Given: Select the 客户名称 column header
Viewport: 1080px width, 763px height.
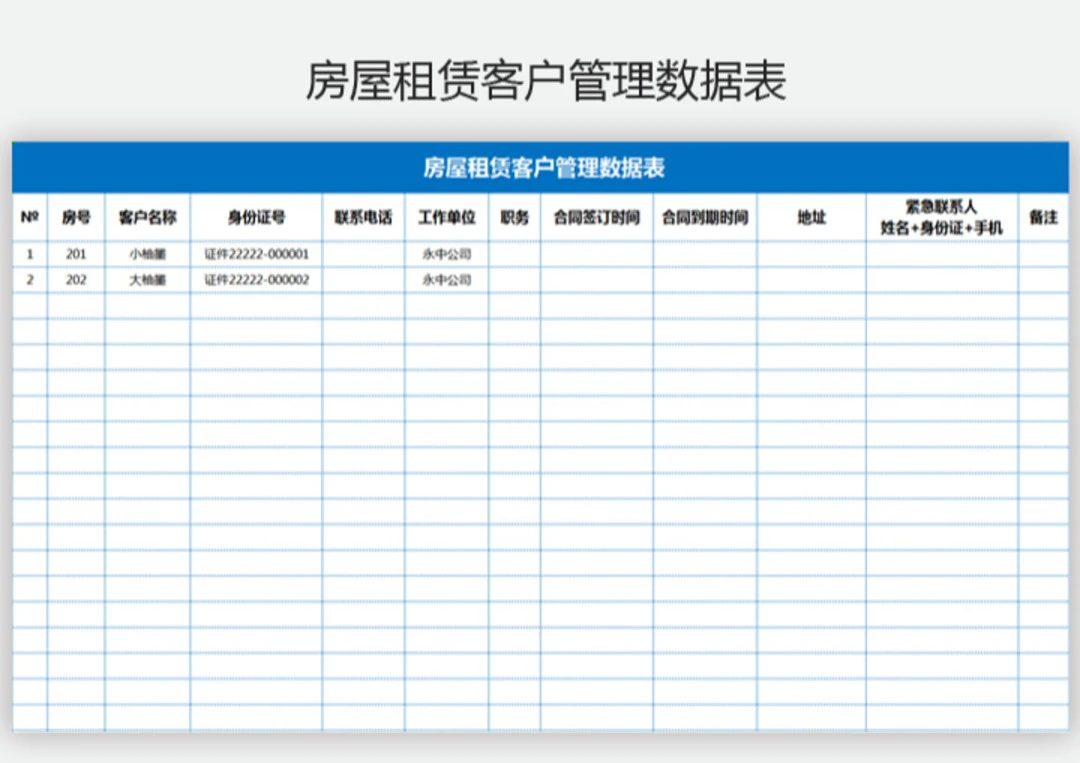Looking at the screenshot, I should coord(147,217).
